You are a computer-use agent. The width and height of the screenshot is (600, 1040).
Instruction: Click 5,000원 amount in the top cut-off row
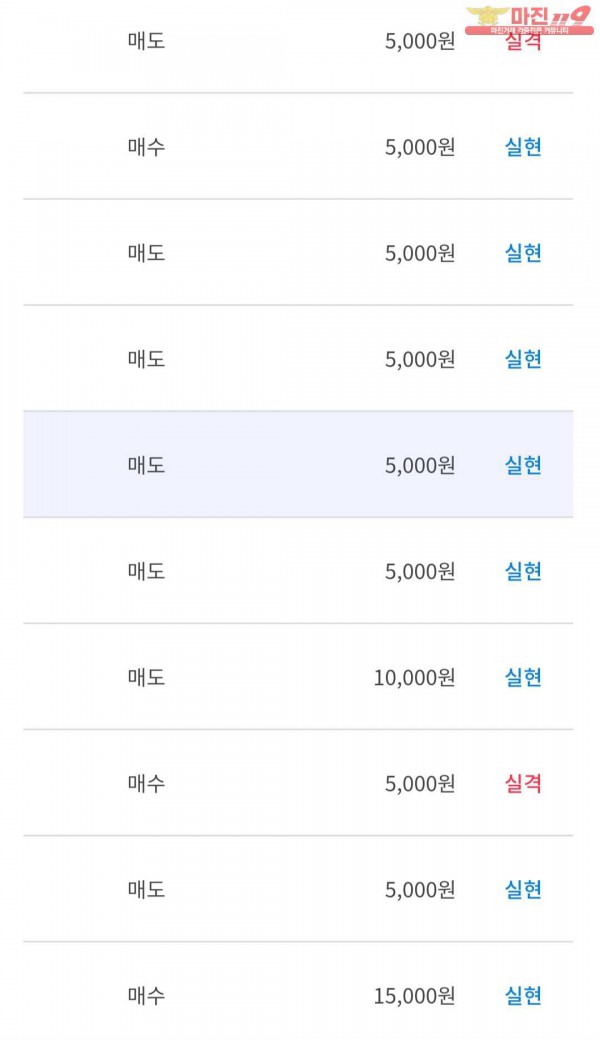click(420, 42)
